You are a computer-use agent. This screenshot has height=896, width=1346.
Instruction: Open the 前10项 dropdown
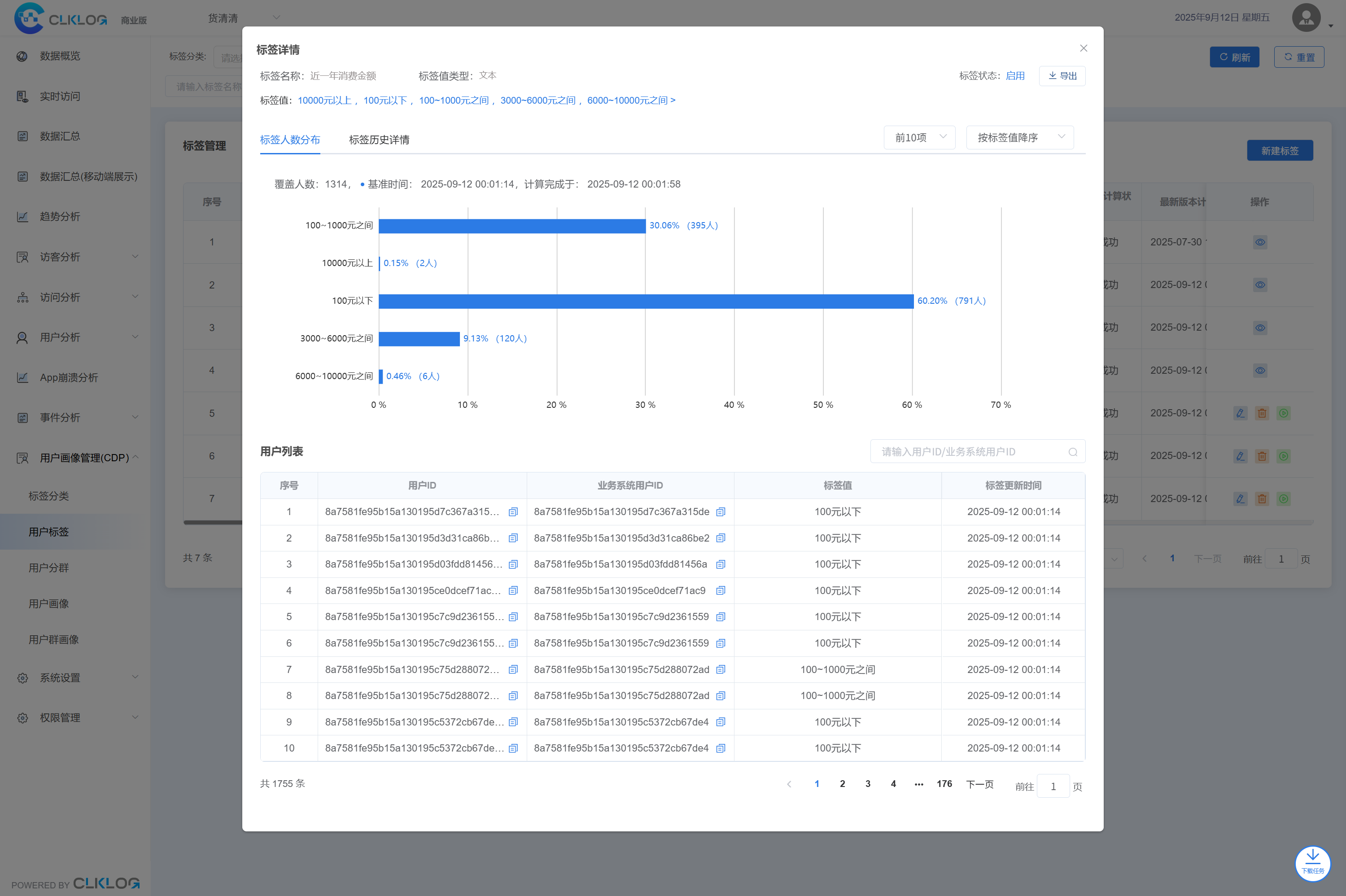[919, 138]
